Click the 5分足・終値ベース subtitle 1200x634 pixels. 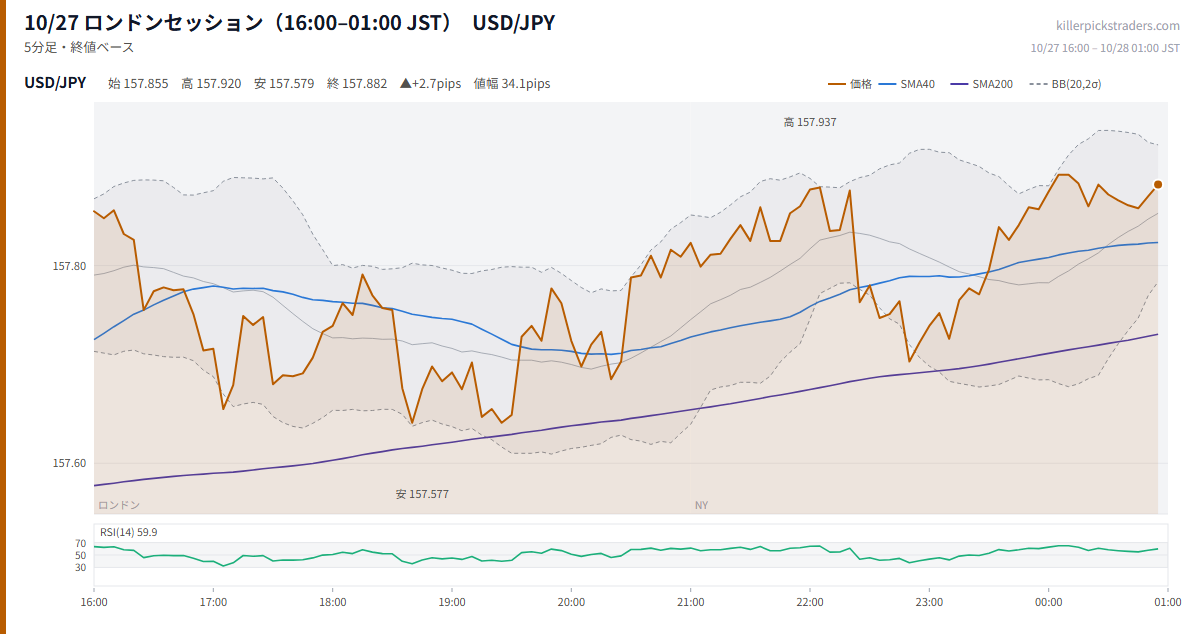(79, 47)
